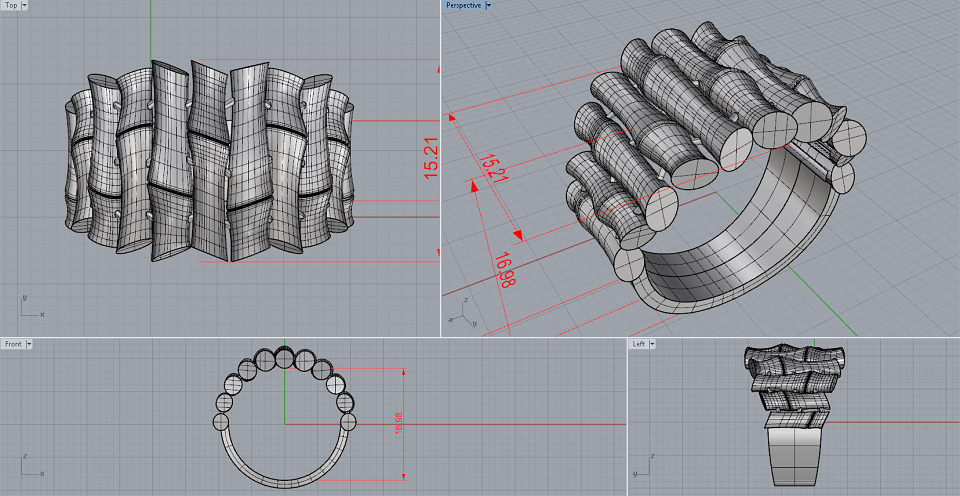Select the bamboo ring model in Top viewport
This screenshot has width=960, height=496.
209,160
